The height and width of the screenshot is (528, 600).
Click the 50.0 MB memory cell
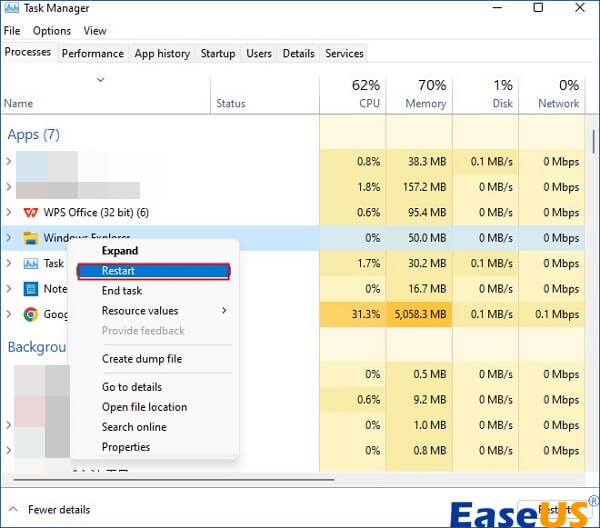coord(419,238)
